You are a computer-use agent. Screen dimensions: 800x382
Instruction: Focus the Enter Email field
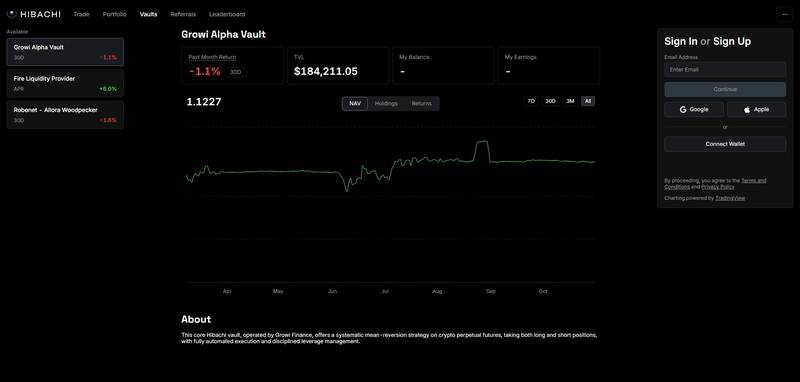(x=725, y=69)
